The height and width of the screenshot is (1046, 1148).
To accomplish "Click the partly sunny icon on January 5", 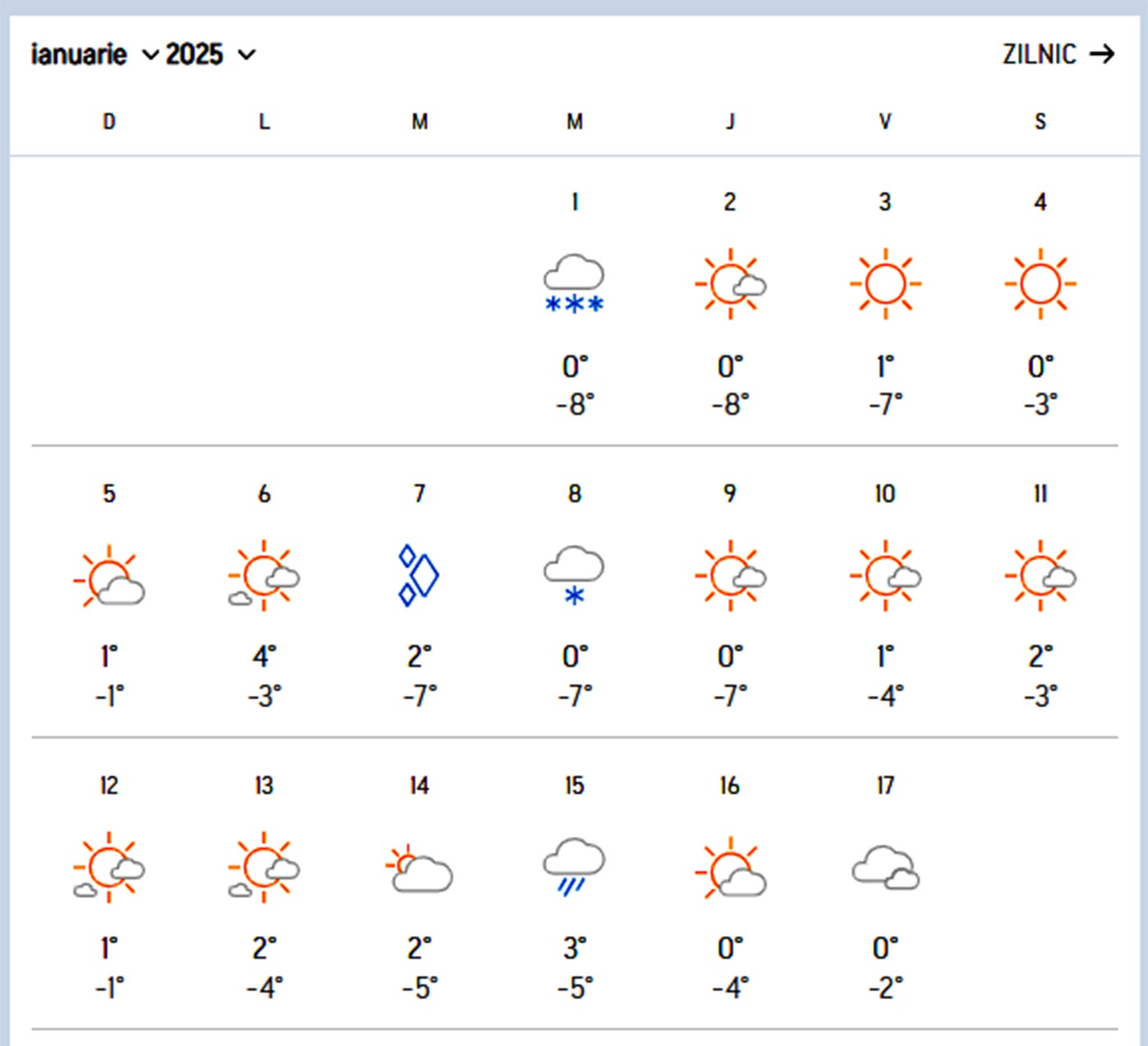I will click(x=109, y=575).
